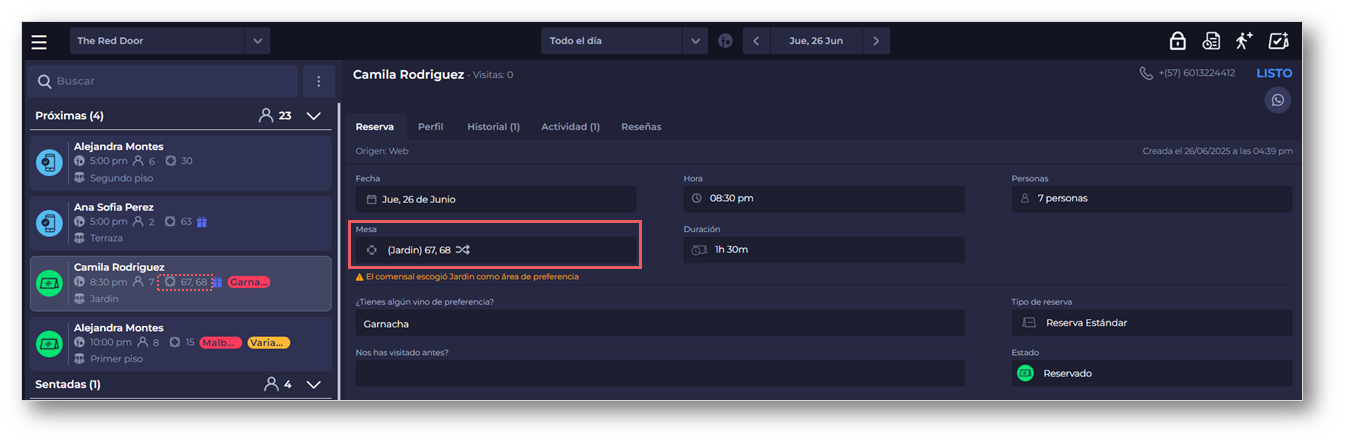
Task: Open the date picker 'Jue, 26 Jun'
Action: pyautogui.click(x=816, y=41)
